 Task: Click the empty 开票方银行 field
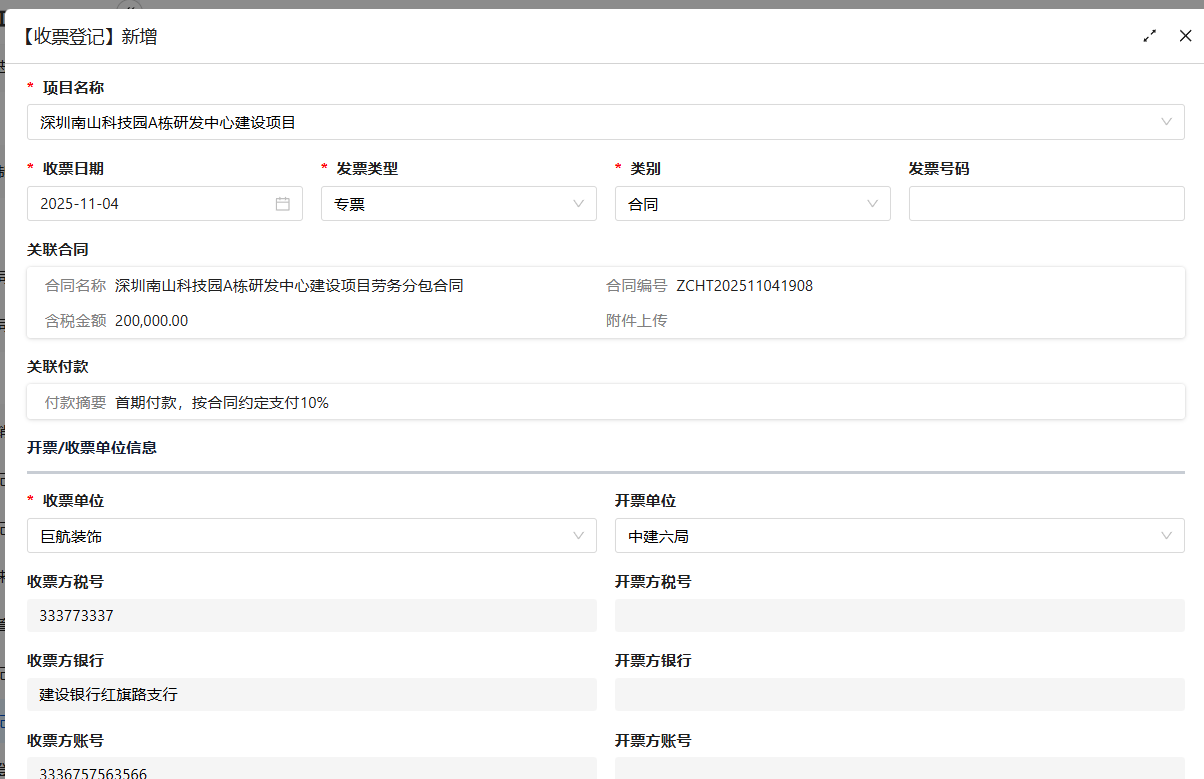pos(899,694)
